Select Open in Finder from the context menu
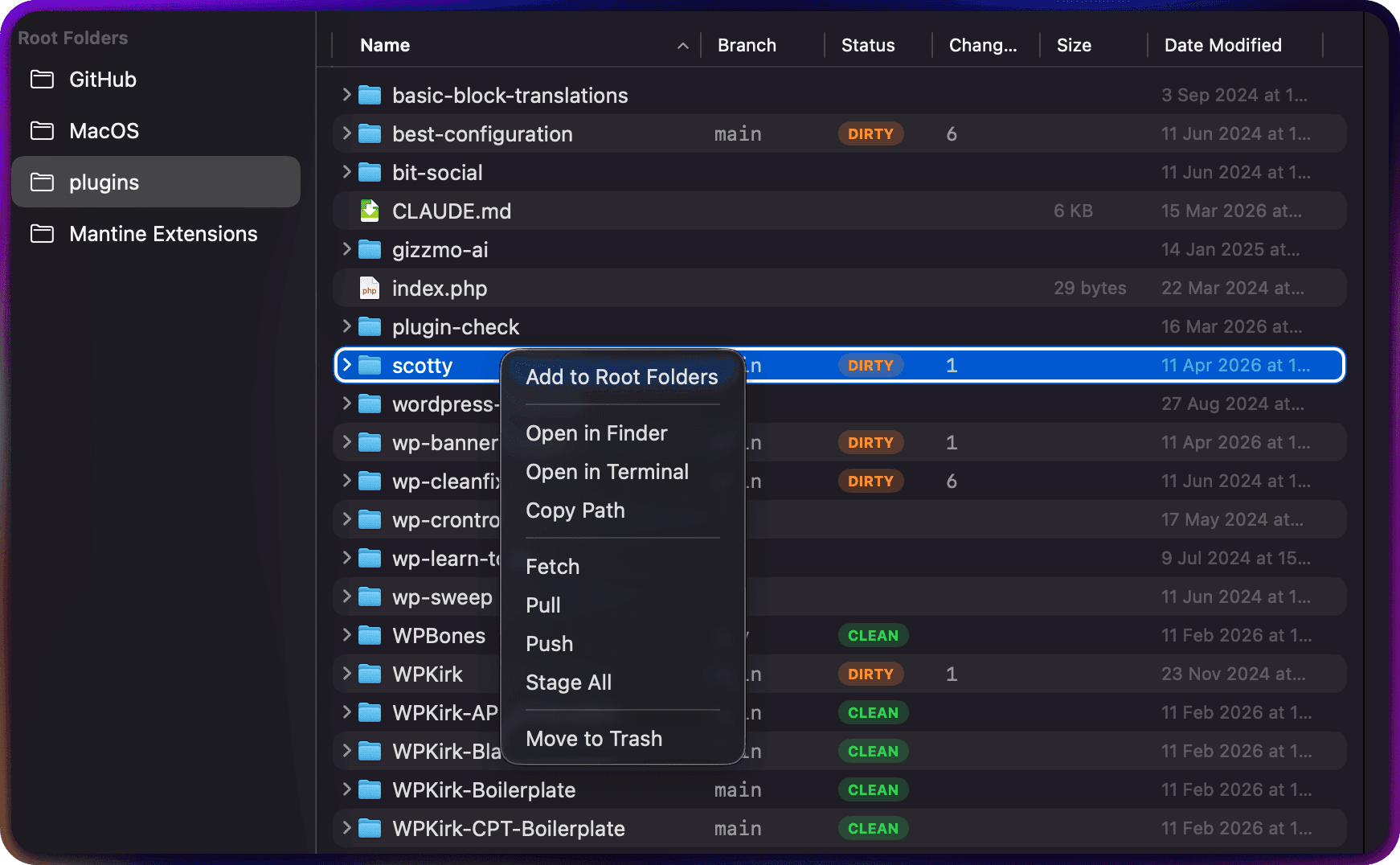The height and width of the screenshot is (865, 1400). click(x=596, y=433)
